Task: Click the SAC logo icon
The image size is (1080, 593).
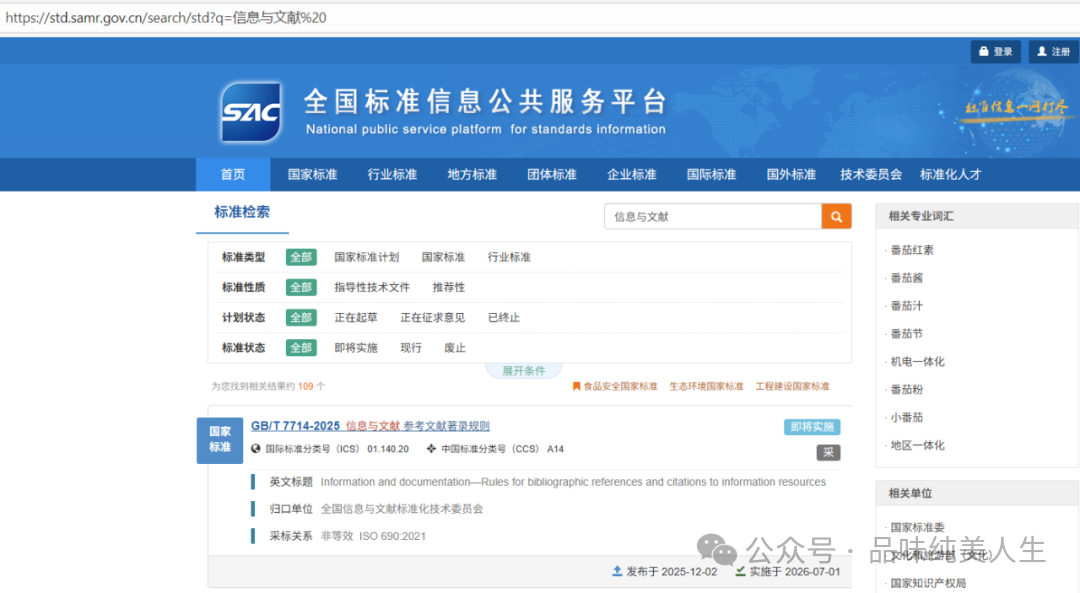Action: click(251, 112)
